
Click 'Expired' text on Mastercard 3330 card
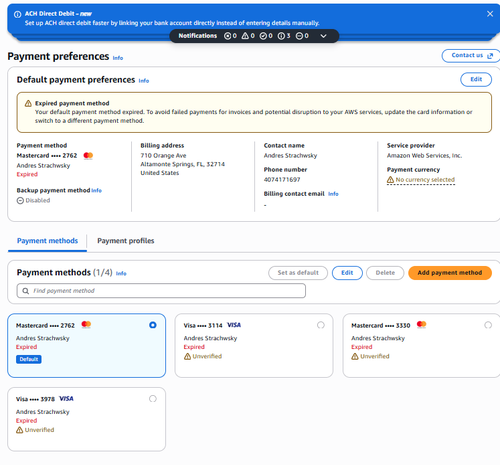362,347
